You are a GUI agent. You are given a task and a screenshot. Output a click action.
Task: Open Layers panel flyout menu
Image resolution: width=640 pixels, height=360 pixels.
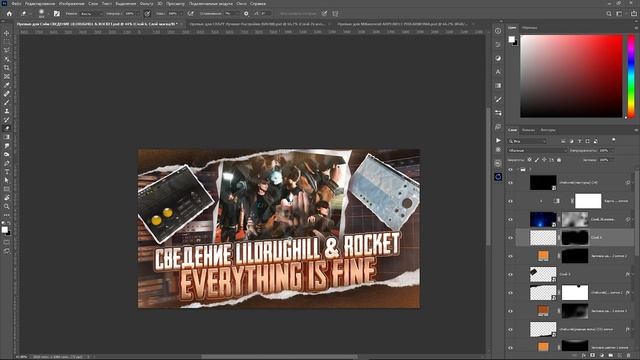tap(636, 130)
